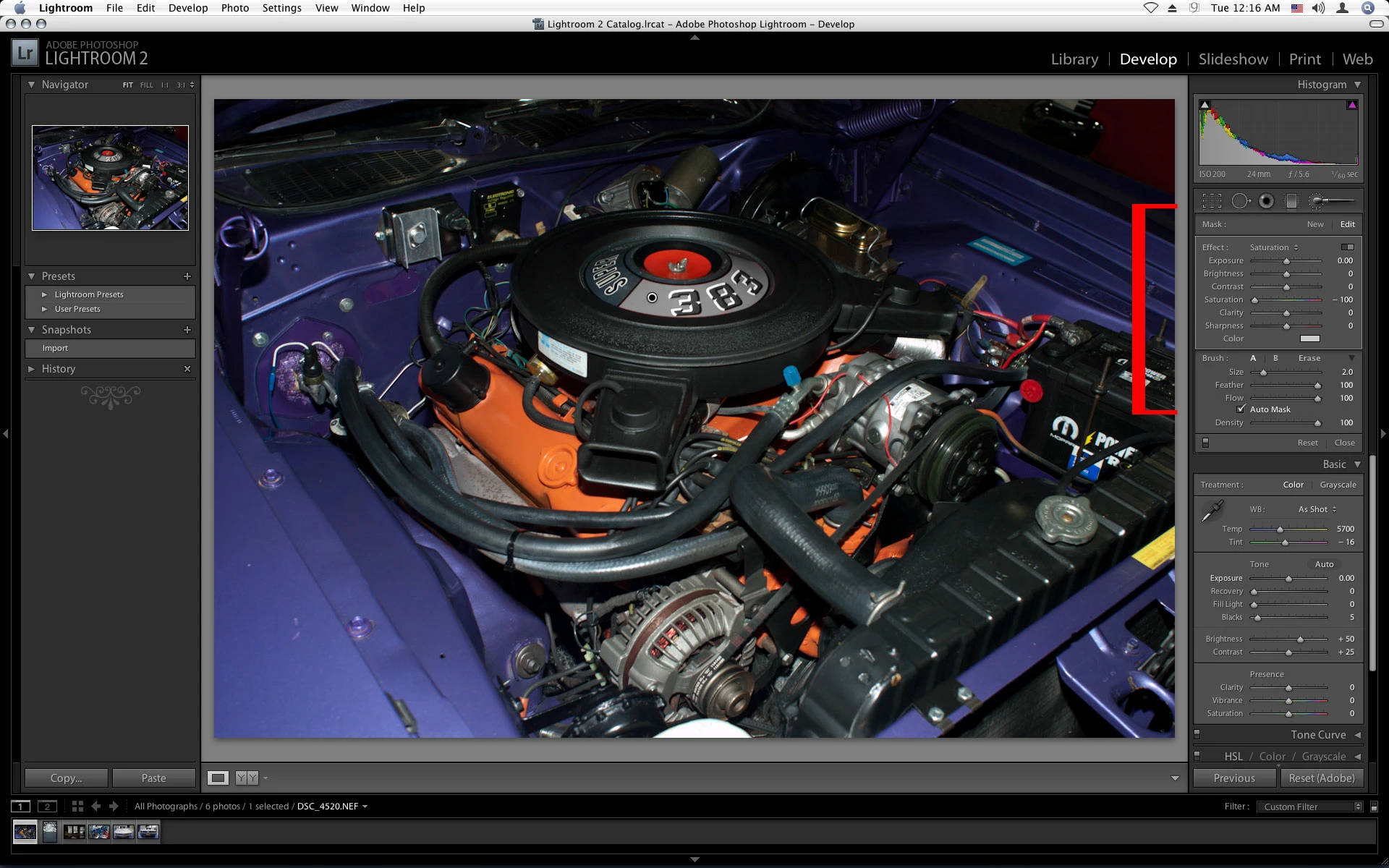1389x868 pixels.
Task: Open the Develop menu in menu bar
Action: [x=188, y=8]
